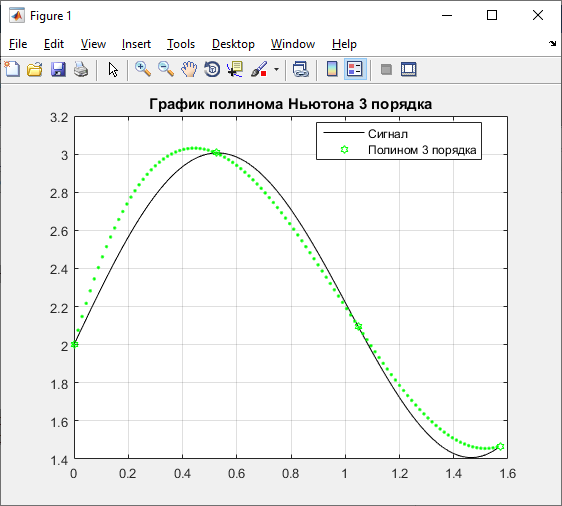The height and width of the screenshot is (506, 562).
Task: Click the green star marker at x=0
Action: tap(75, 344)
